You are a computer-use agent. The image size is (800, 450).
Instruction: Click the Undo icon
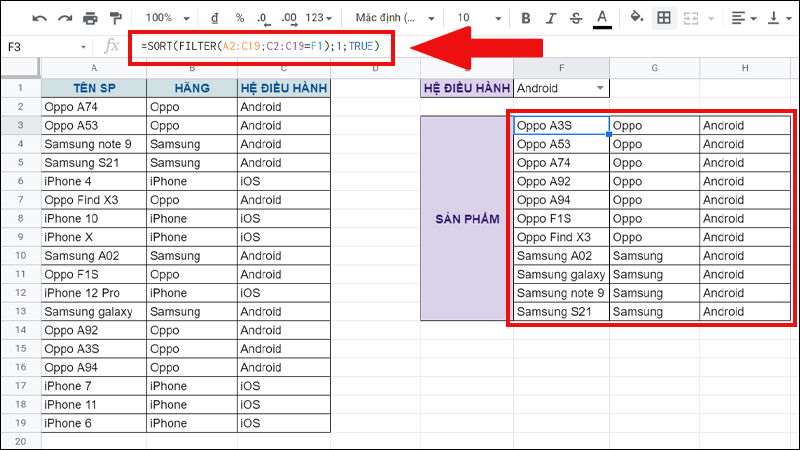[x=39, y=18]
